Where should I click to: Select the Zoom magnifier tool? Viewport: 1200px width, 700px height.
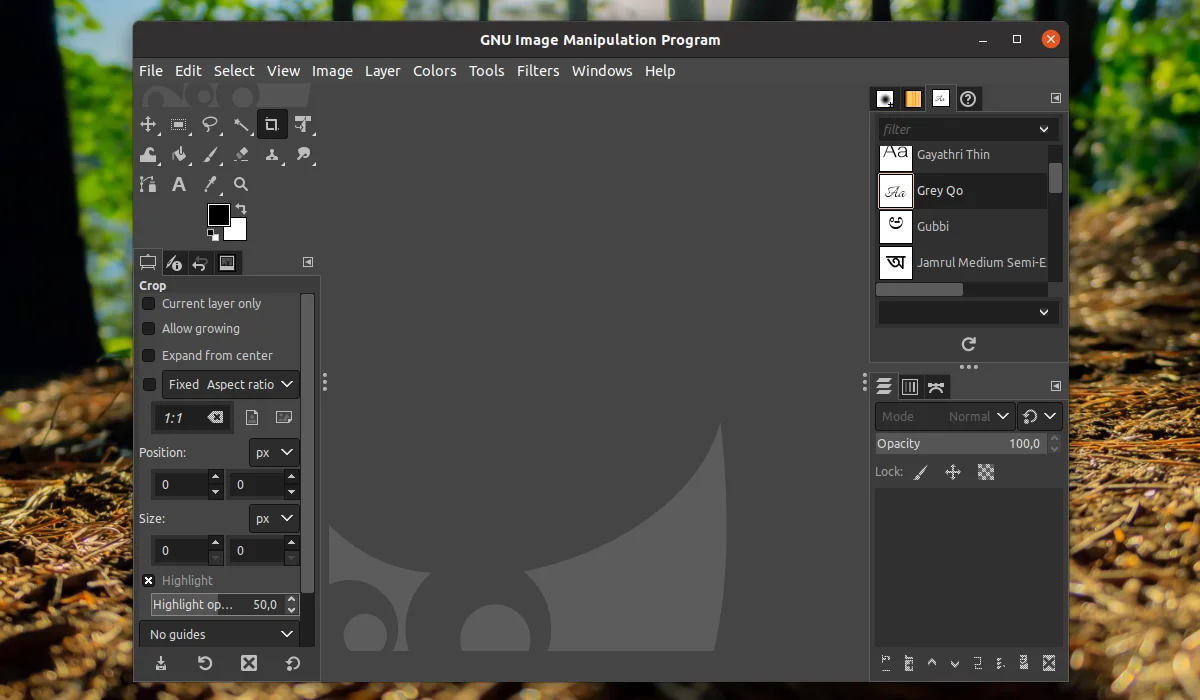coord(241,184)
